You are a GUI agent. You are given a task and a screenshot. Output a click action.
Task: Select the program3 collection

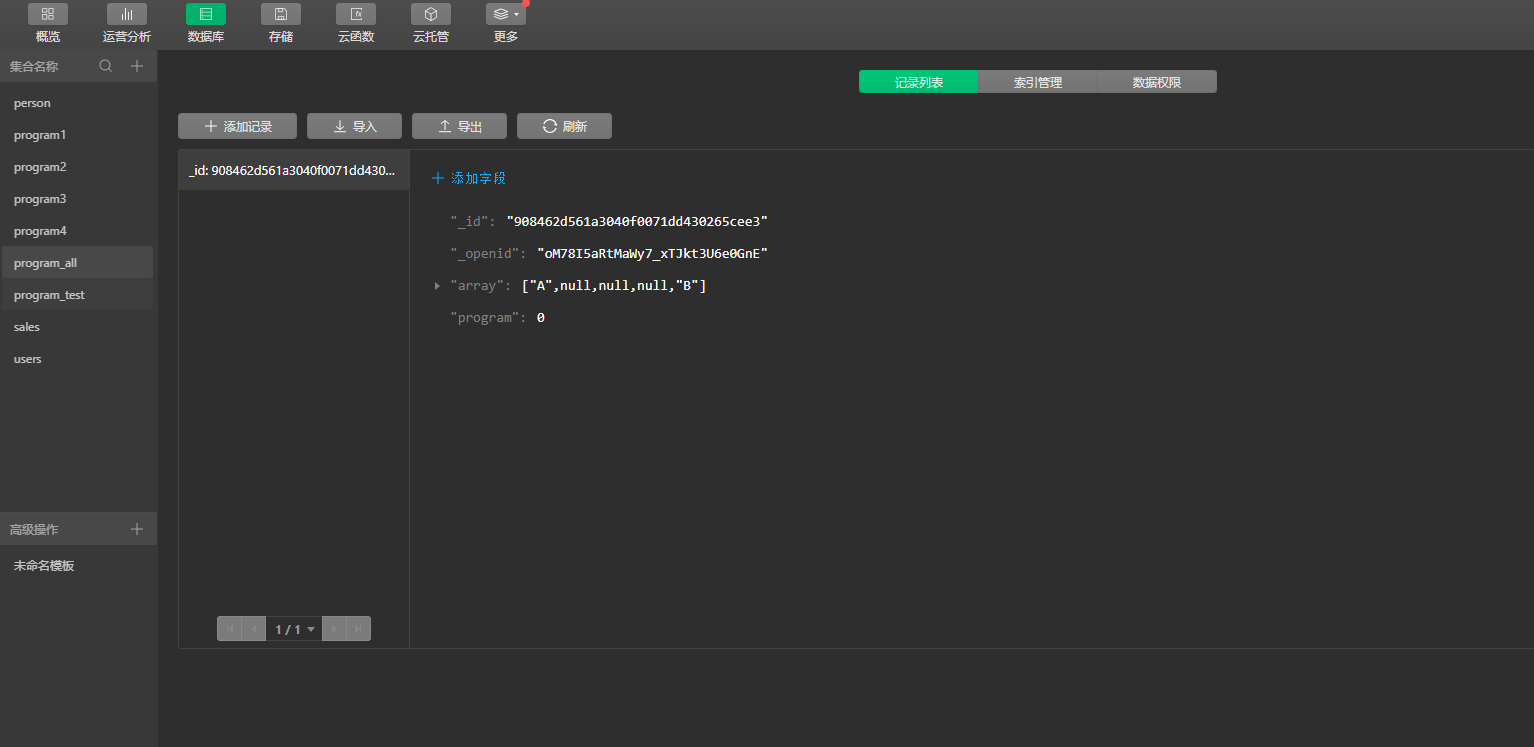coord(77,199)
